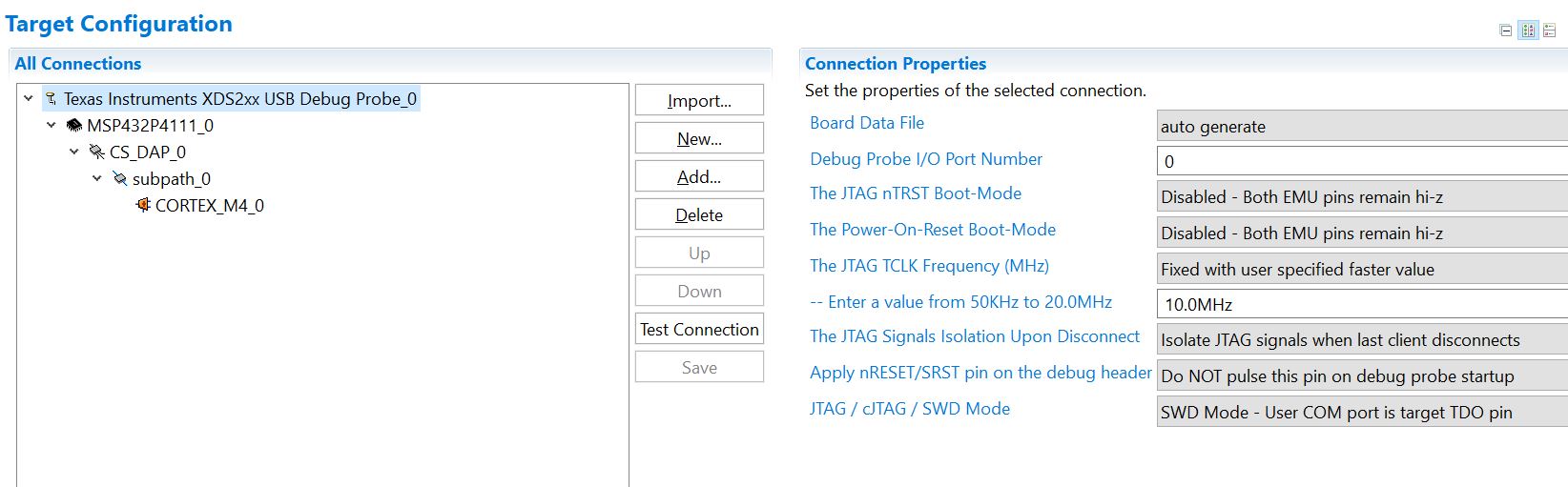Click the Import... button
This screenshot has width=1568, height=487.
pyautogui.click(x=699, y=100)
